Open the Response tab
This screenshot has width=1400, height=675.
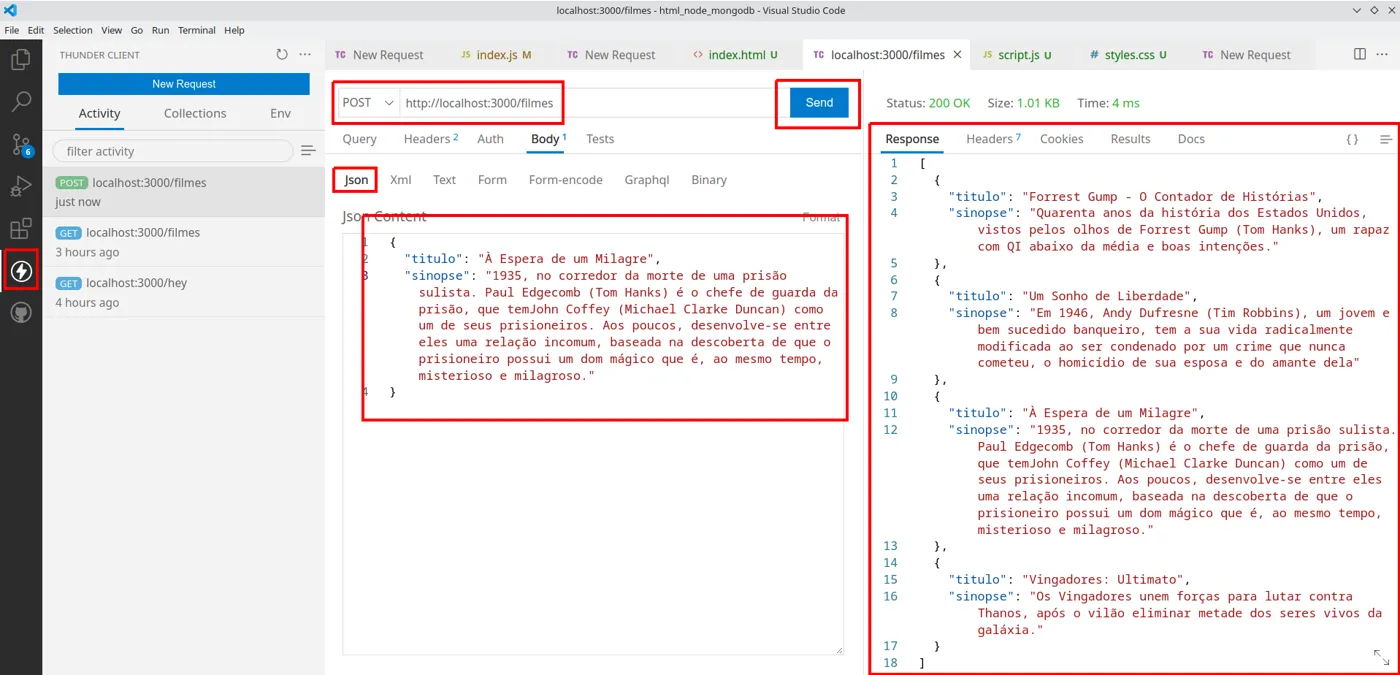[x=912, y=139]
